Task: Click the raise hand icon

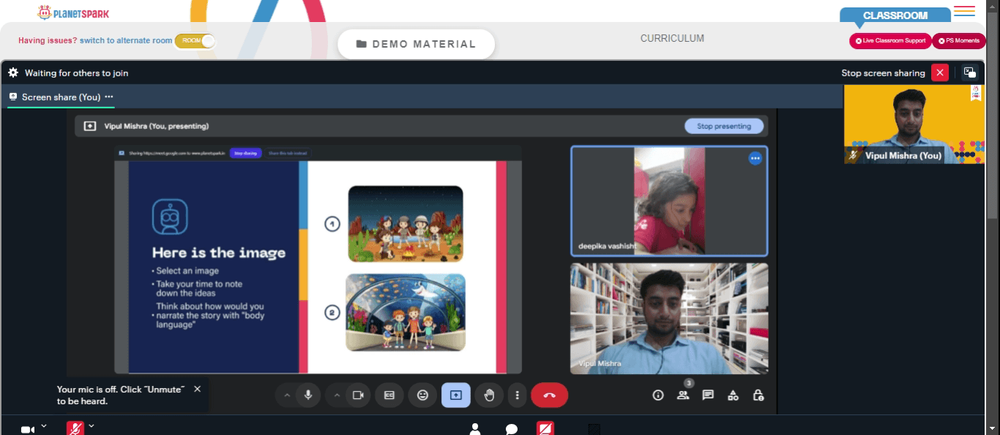Action: 489,395
